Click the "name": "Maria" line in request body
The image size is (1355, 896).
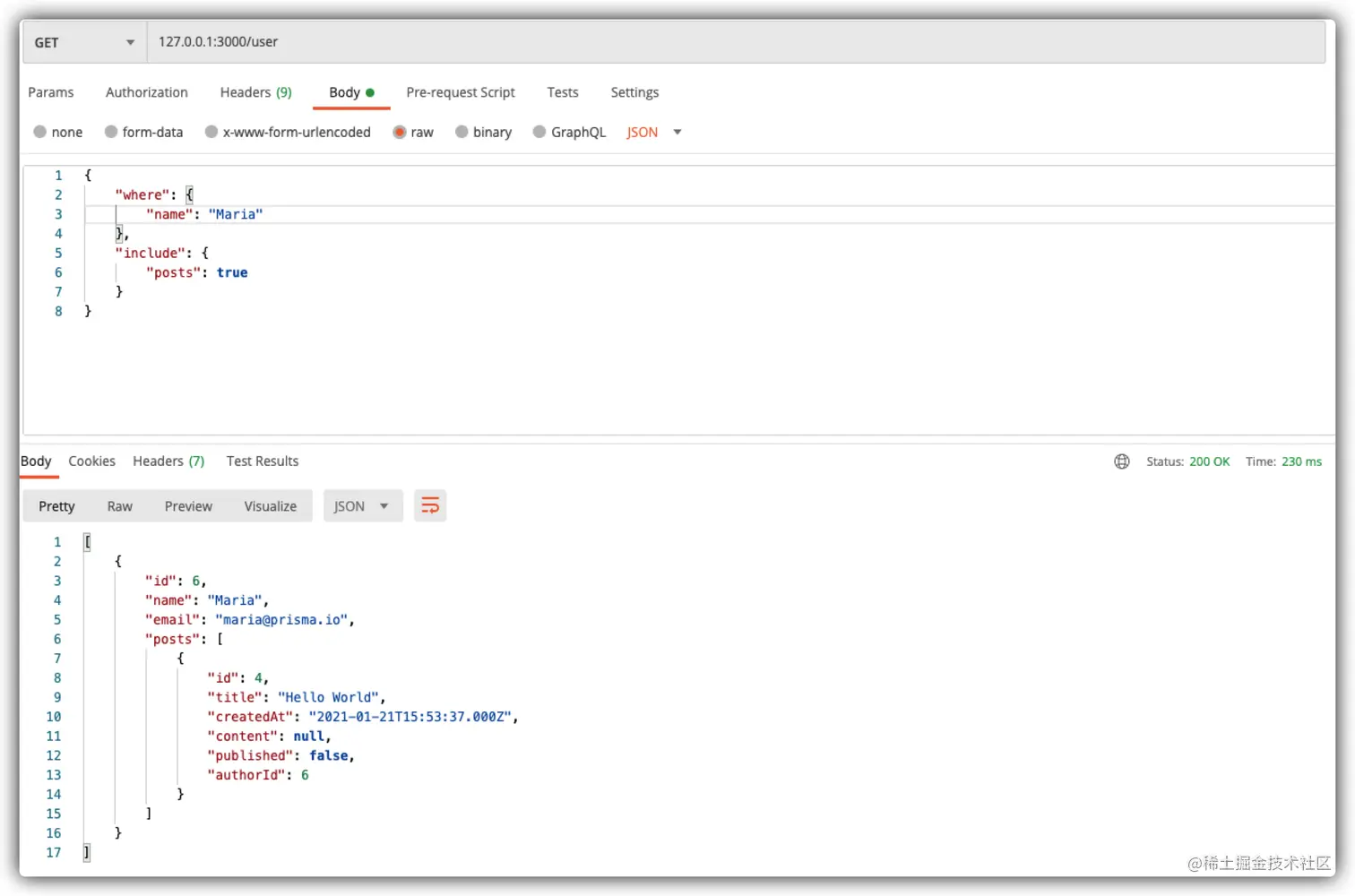pyautogui.click(x=204, y=214)
